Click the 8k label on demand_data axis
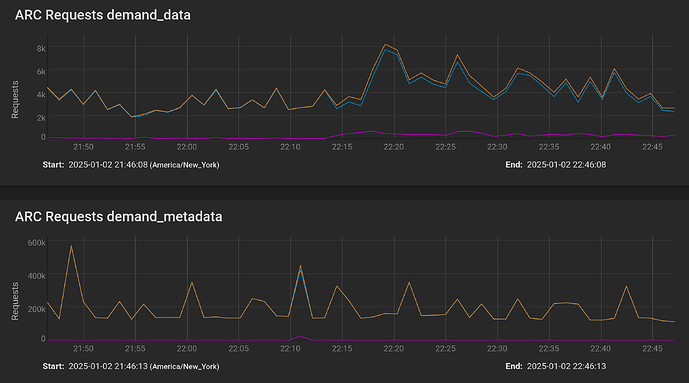689x383 pixels. coord(41,48)
